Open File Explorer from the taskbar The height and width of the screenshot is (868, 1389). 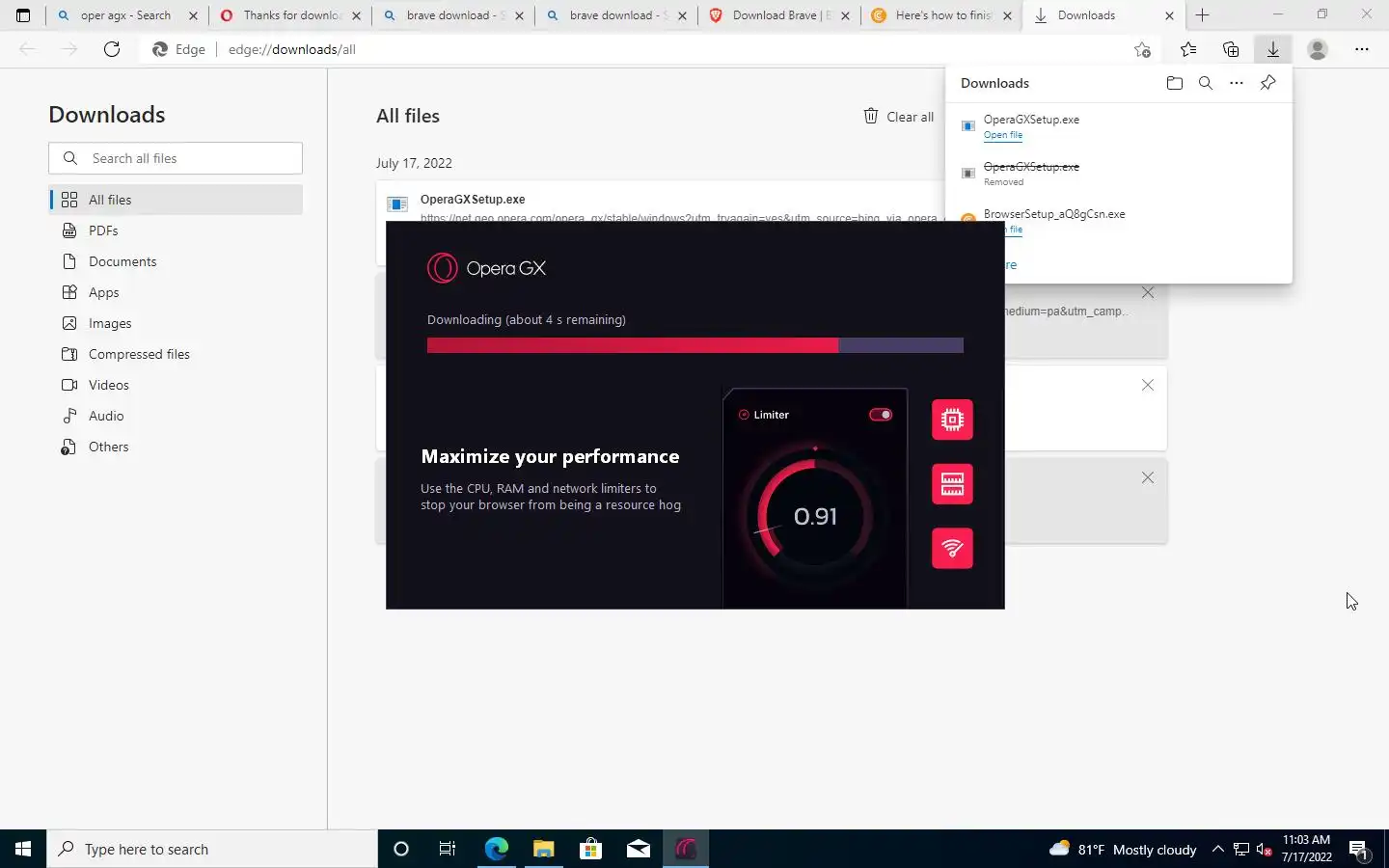coord(543,849)
